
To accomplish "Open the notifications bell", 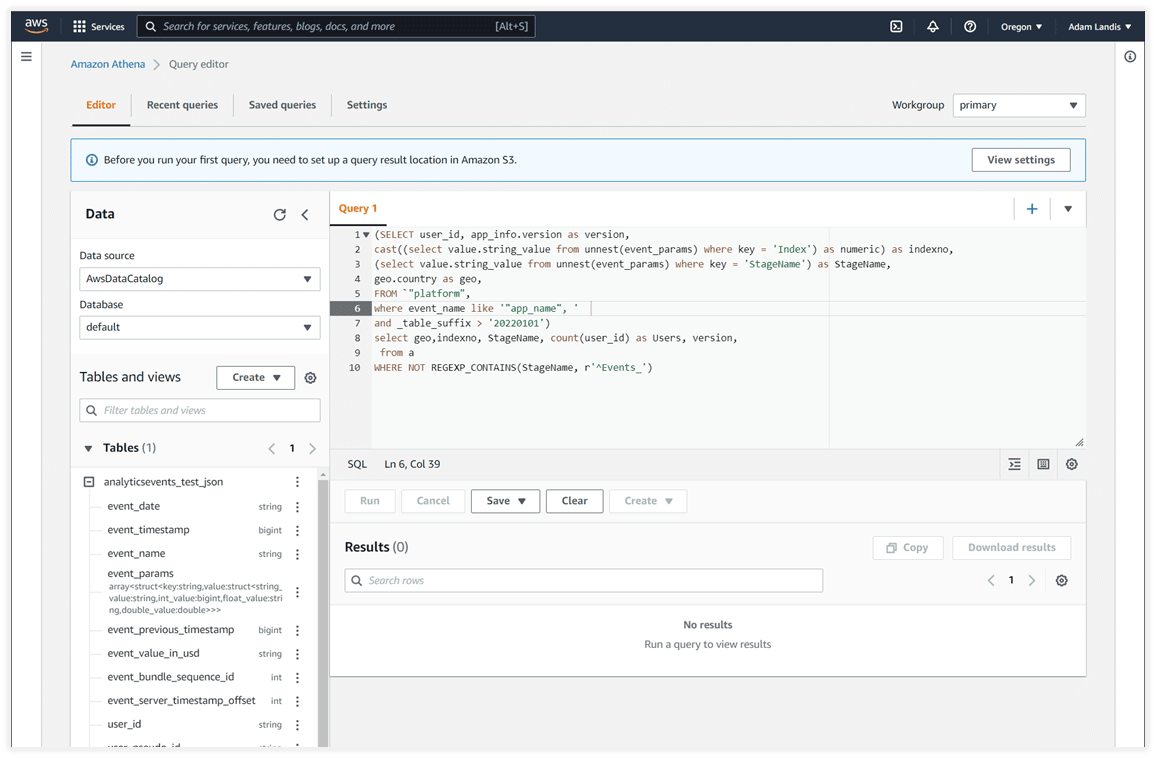I will click(933, 27).
